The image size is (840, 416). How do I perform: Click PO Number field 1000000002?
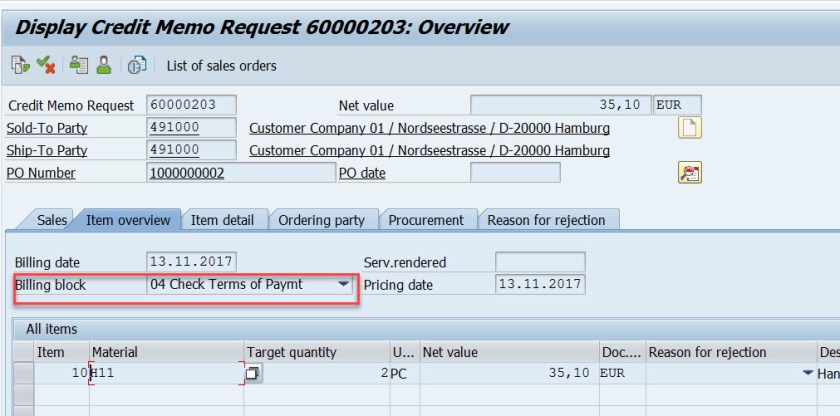(x=241, y=172)
